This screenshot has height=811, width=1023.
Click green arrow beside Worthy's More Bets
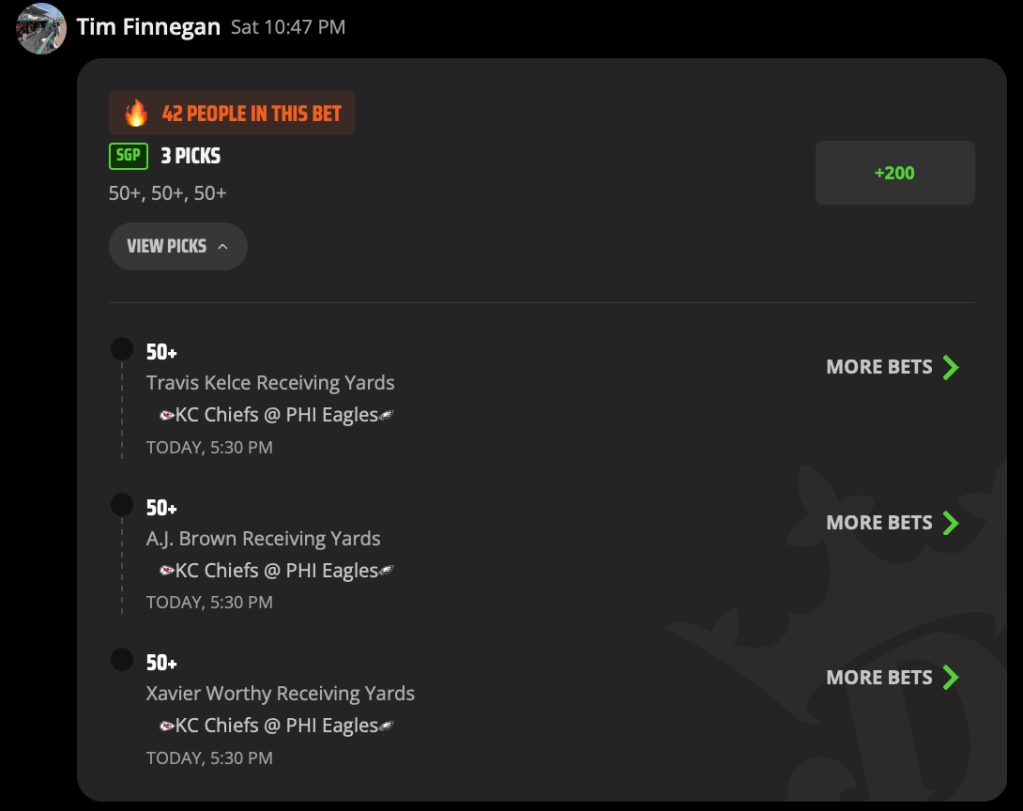pyautogui.click(x=951, y=678)
